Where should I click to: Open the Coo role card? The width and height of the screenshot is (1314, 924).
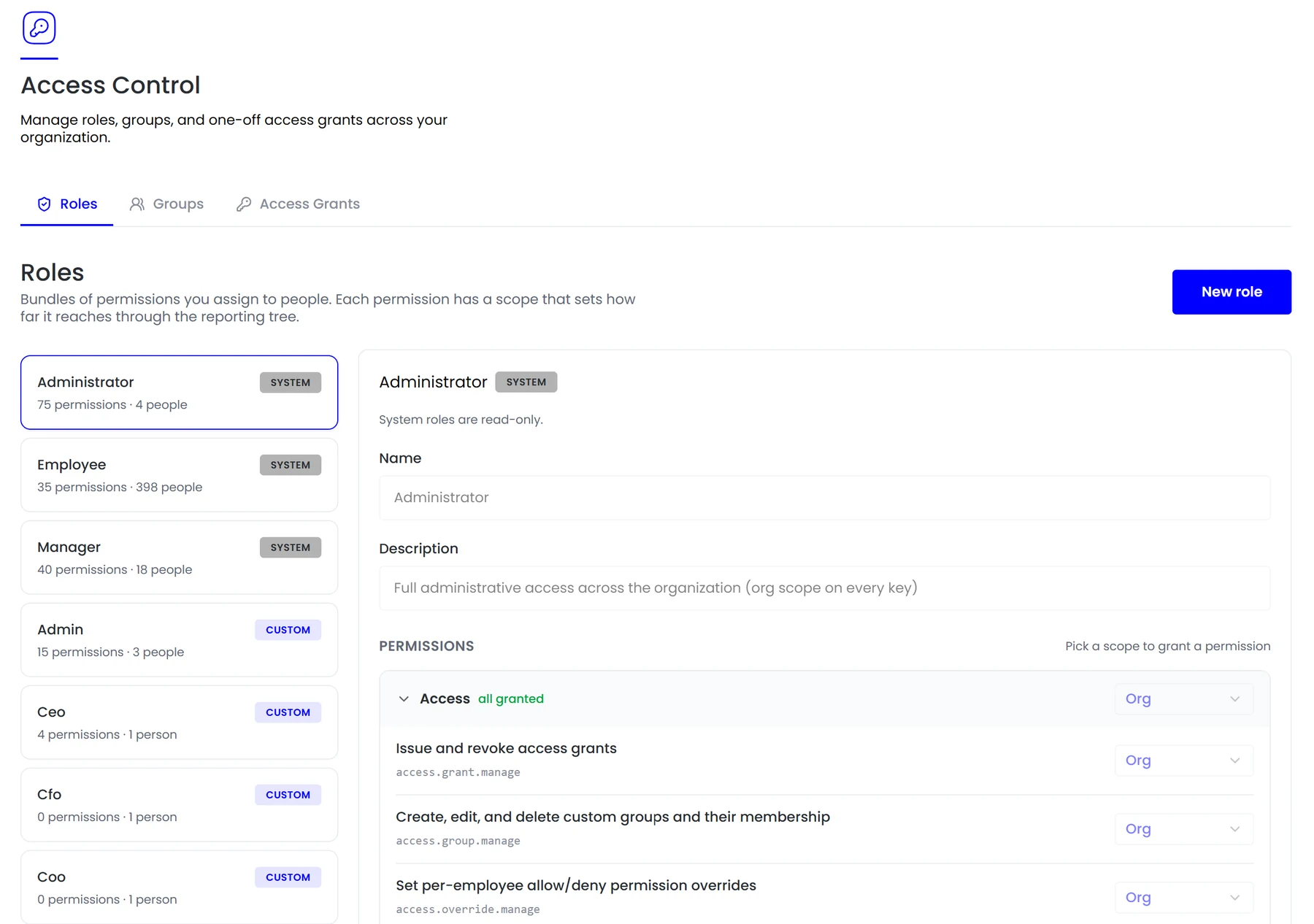point(179,887)
